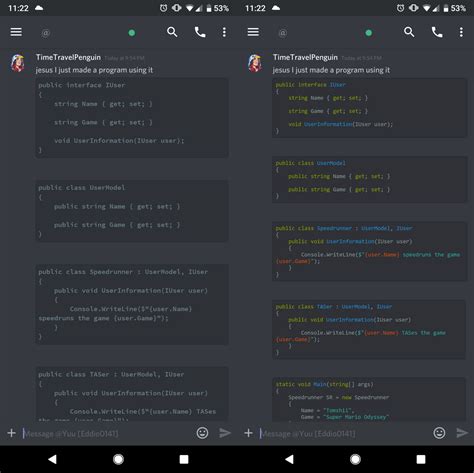474x473 pixels.
Task: Tap plain Speedrunner class code block, left
Action: pos(132,304)
